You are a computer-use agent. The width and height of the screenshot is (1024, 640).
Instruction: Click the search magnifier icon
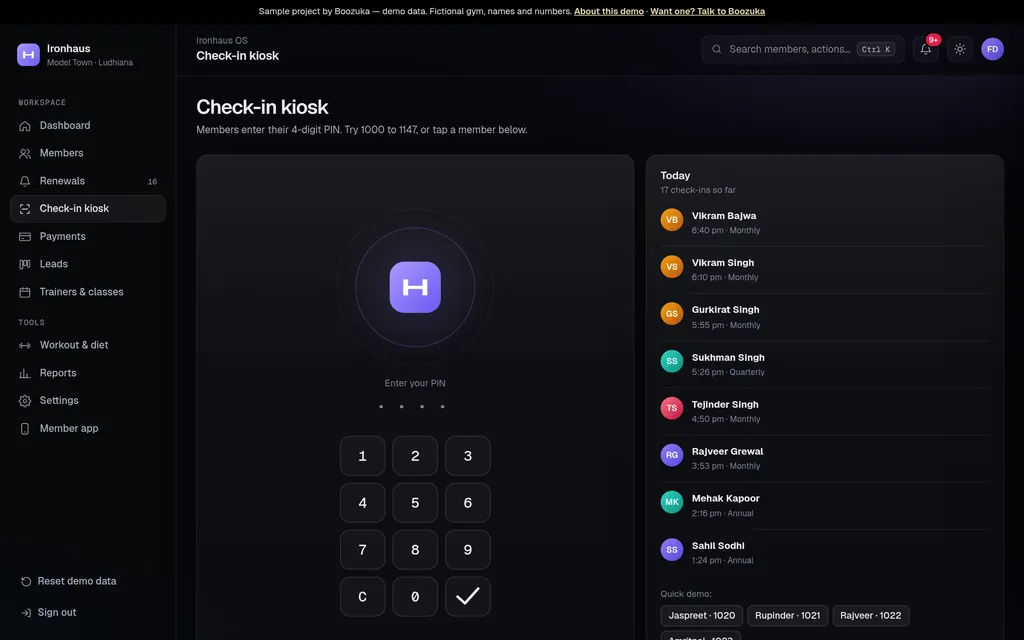click(x=716, y=49)
